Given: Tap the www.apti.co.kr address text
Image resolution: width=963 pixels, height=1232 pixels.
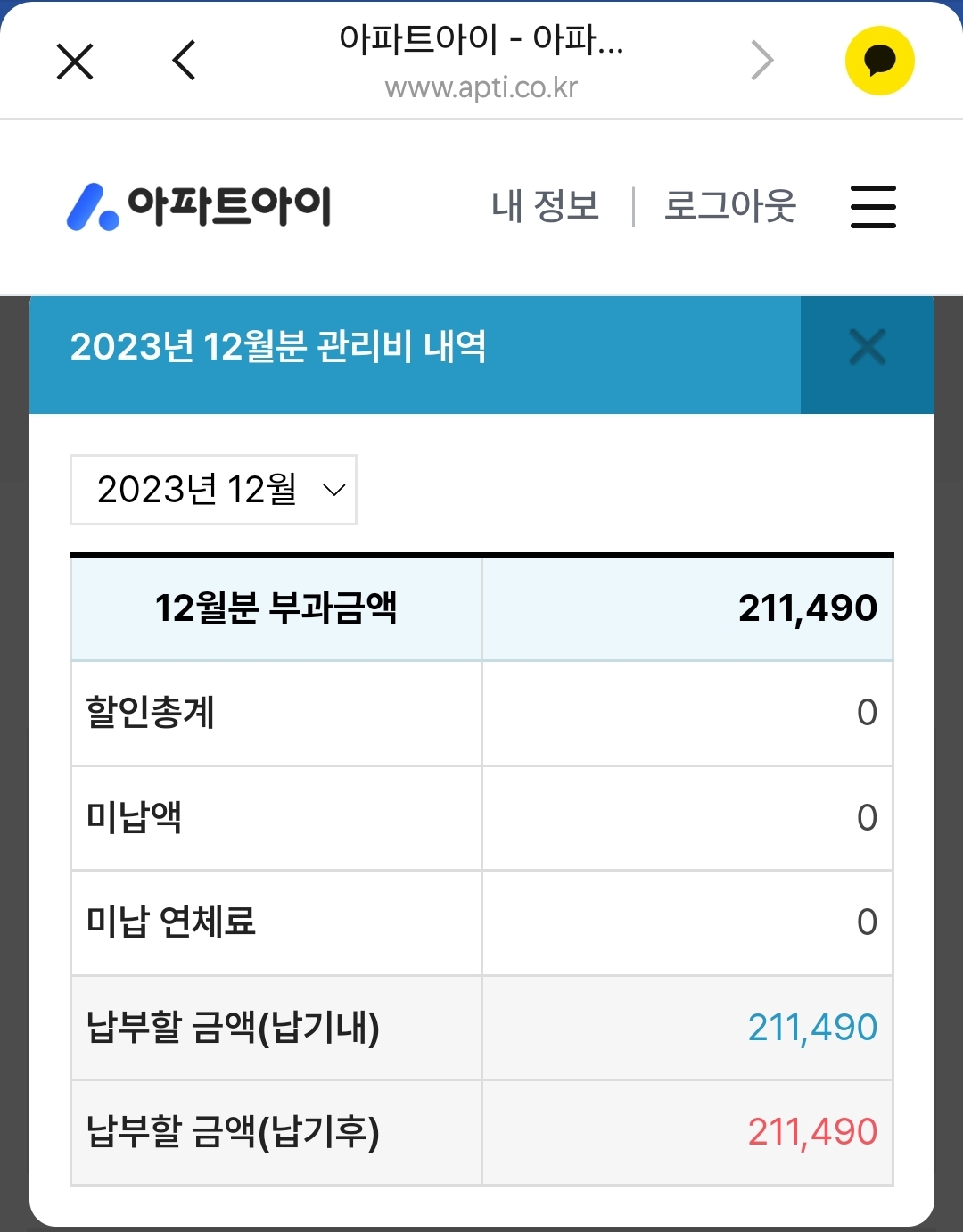Looking at the screenshot, I should [x=481, y=87].
